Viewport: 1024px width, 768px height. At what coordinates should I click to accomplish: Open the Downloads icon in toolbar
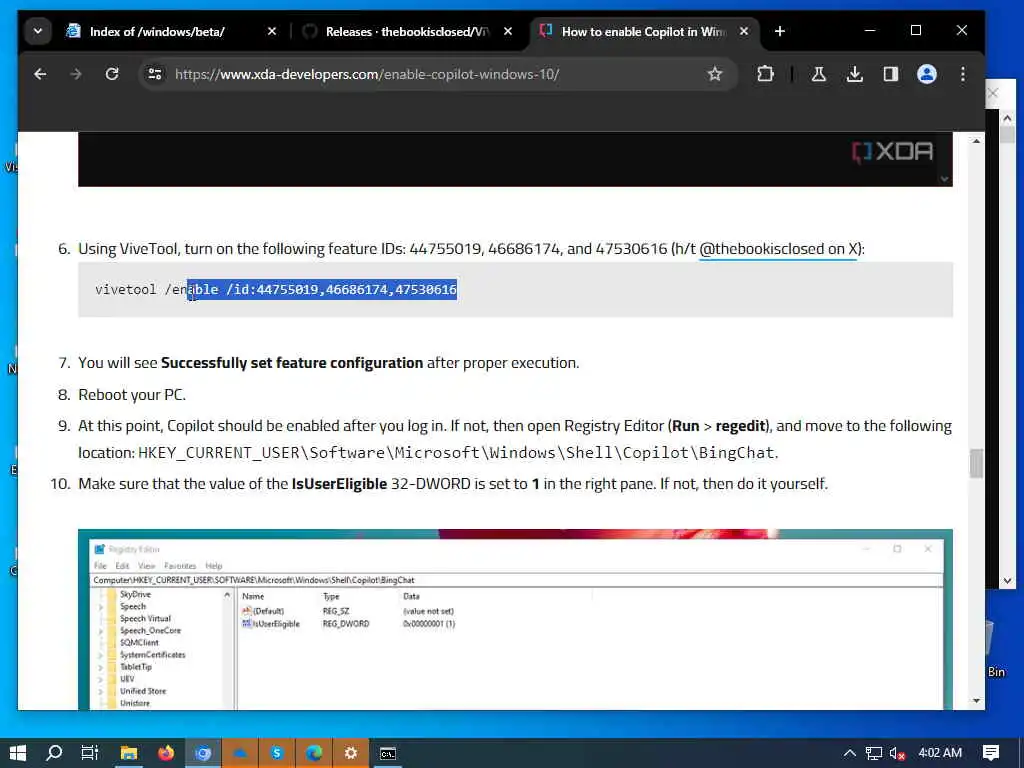[854, 74]
